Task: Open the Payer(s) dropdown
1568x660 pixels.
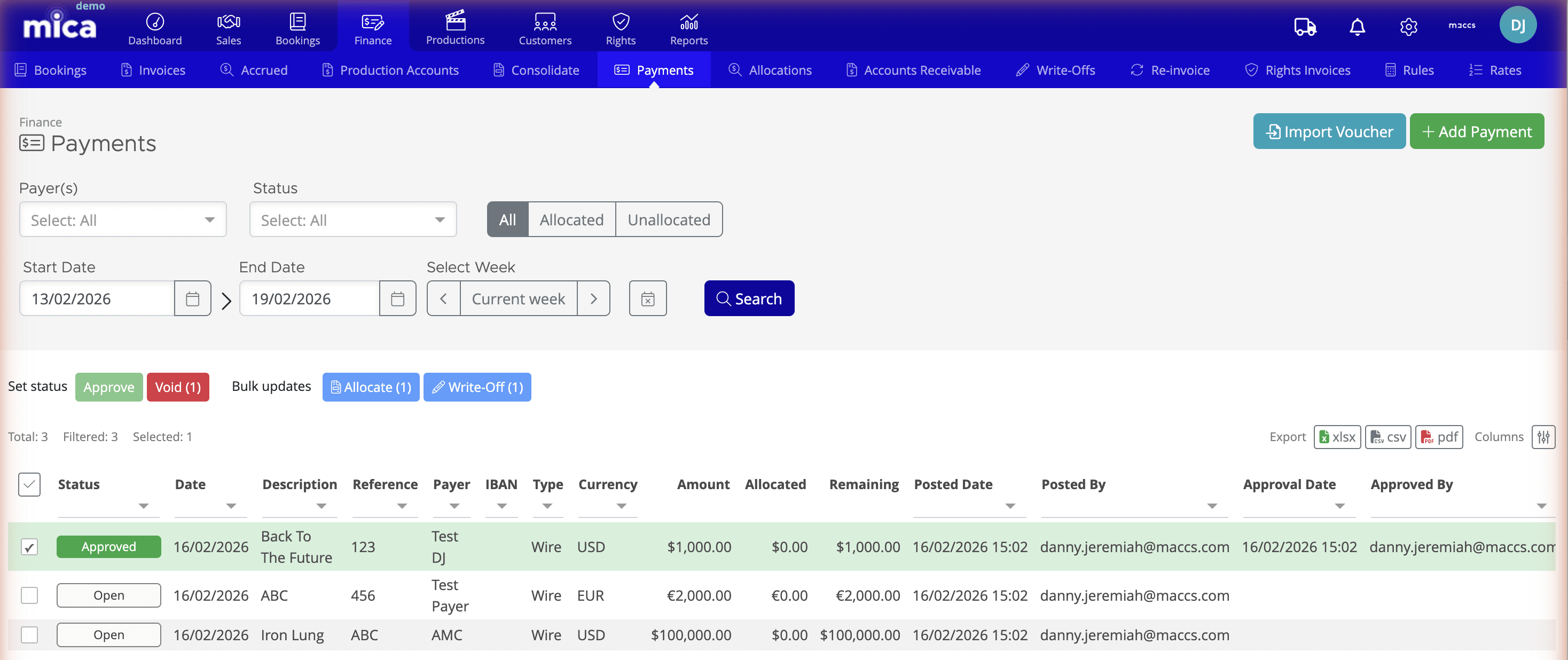Action: [x=122, y=219]
